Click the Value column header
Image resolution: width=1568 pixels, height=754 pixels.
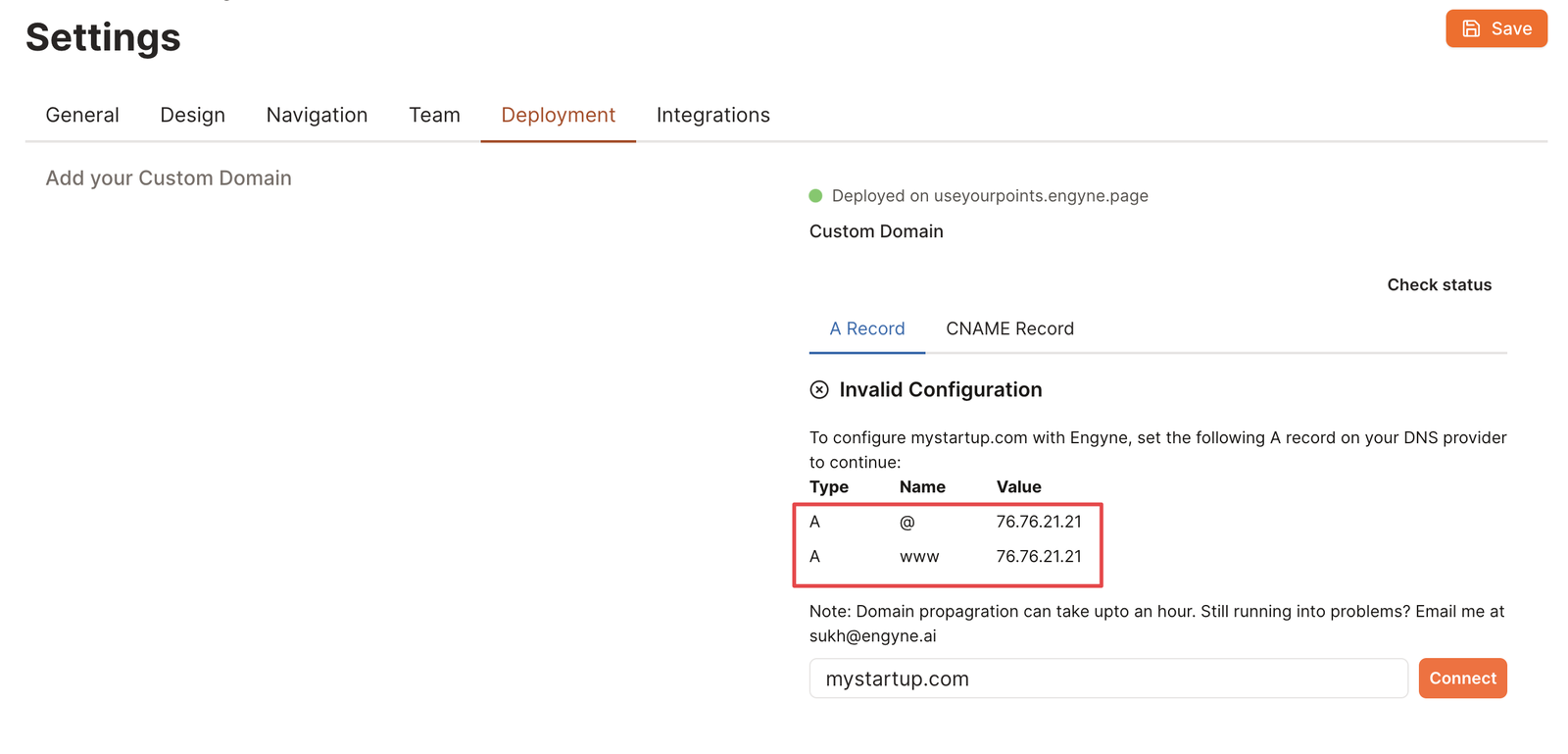(1018, 486)
